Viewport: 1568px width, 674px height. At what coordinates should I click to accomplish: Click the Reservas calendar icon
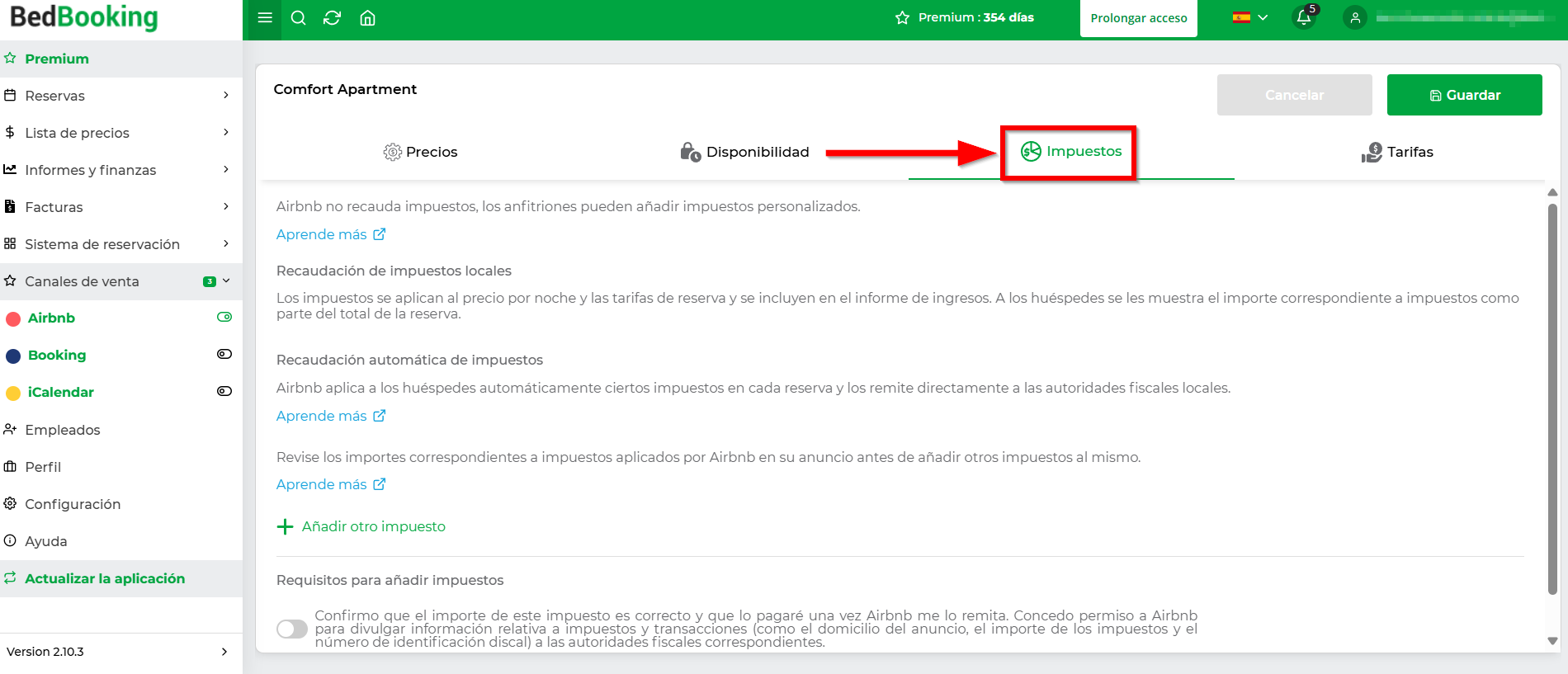10,95
